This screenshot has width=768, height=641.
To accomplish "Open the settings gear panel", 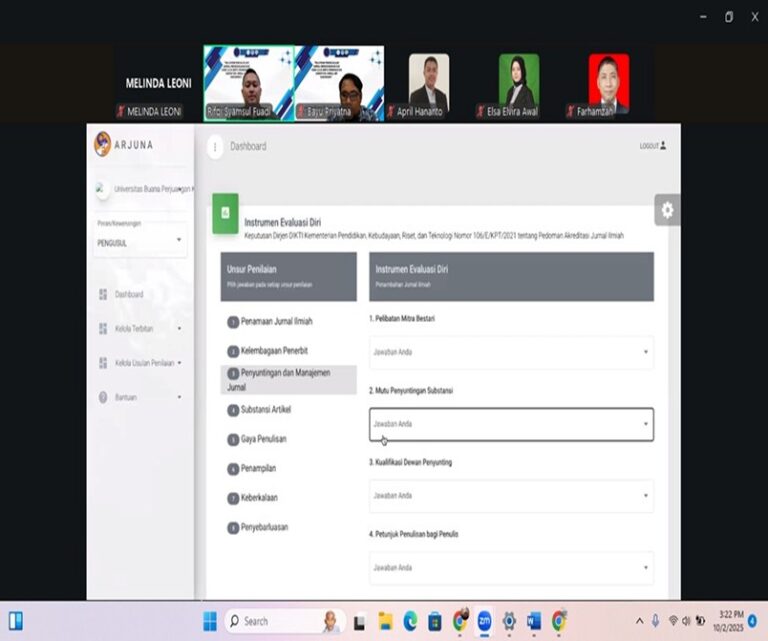I will click(x=667, y=210).
